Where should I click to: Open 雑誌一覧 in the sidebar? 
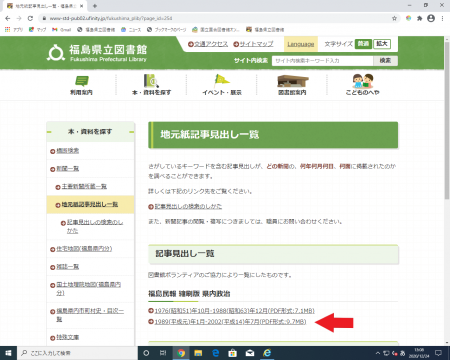point(68,267)
